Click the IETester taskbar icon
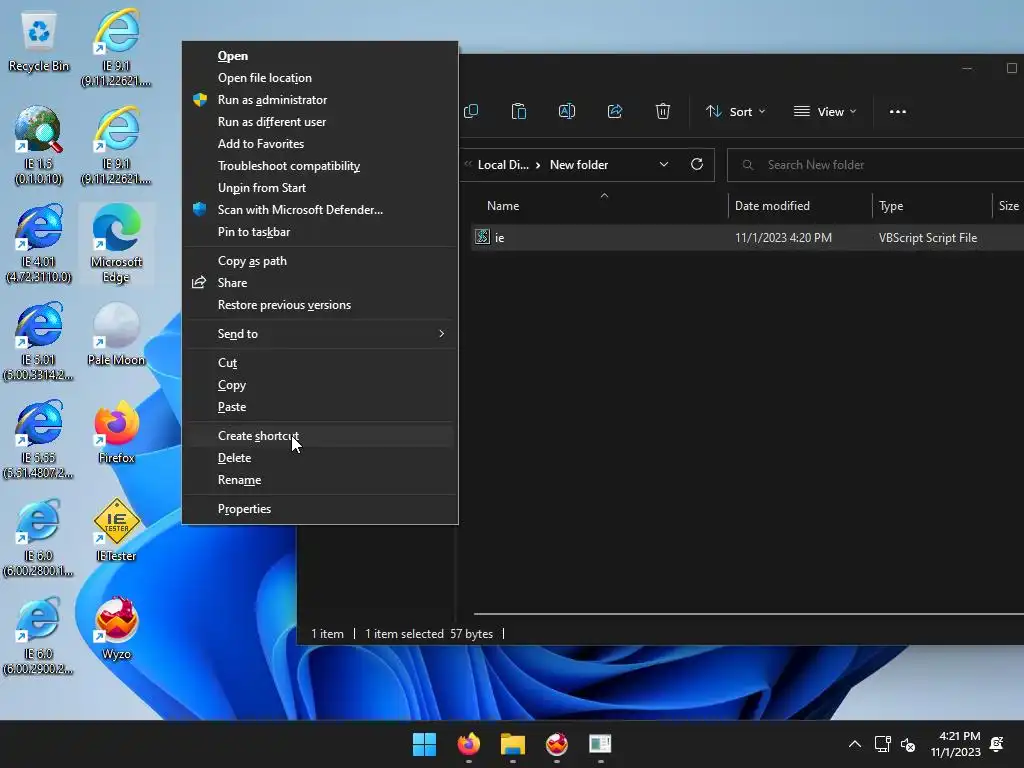The height and width of the screenshot is (768, 1024). (x=600, y=744)
